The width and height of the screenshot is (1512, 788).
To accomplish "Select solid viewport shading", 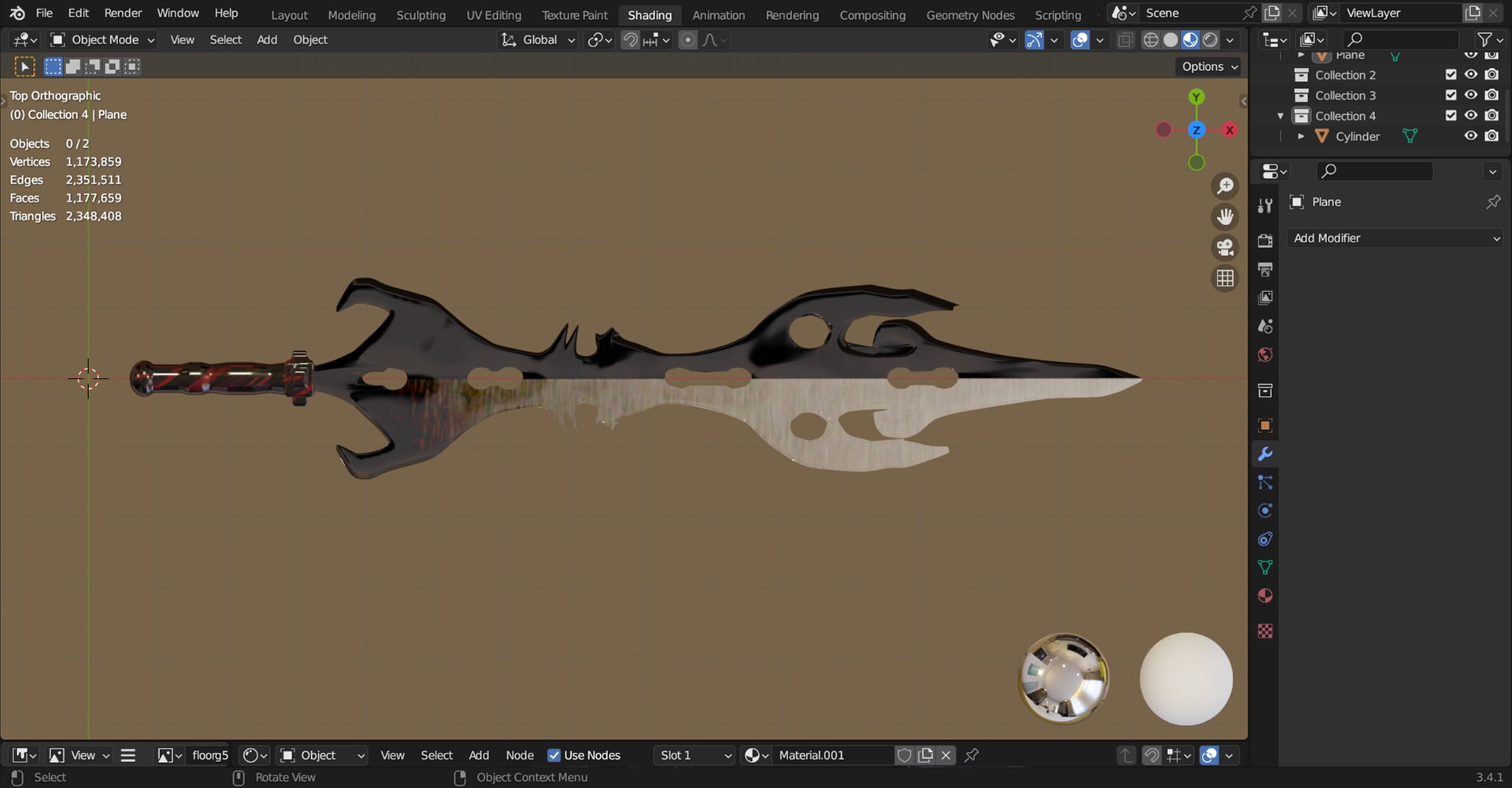I will click(x=1171, y=39).
